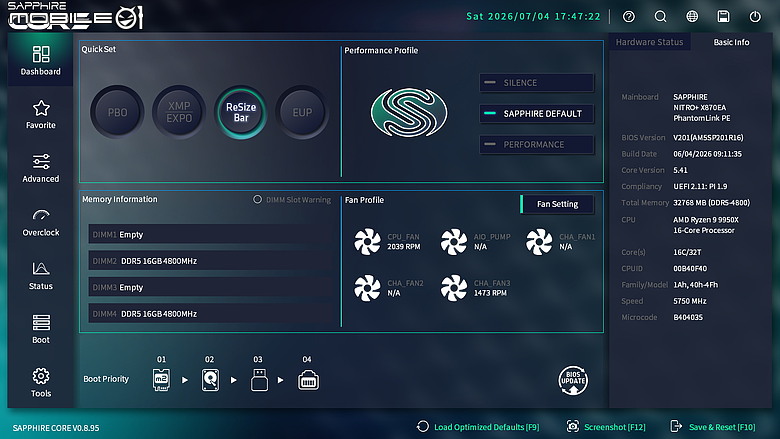This screenshot has width=780, height=439.
Task: Open the Boot settings page
Action: coord(41,328)
